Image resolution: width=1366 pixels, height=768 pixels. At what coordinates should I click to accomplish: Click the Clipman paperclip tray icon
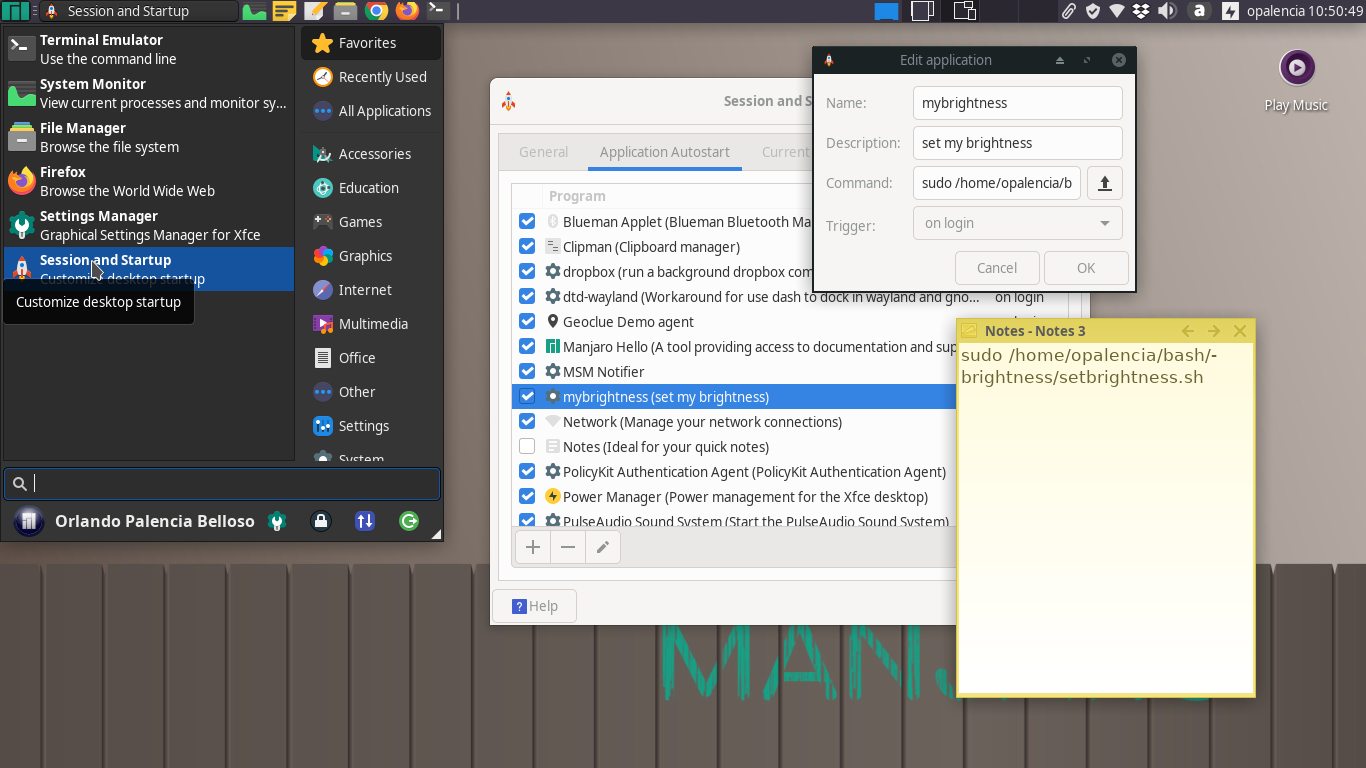(1069, 11)
